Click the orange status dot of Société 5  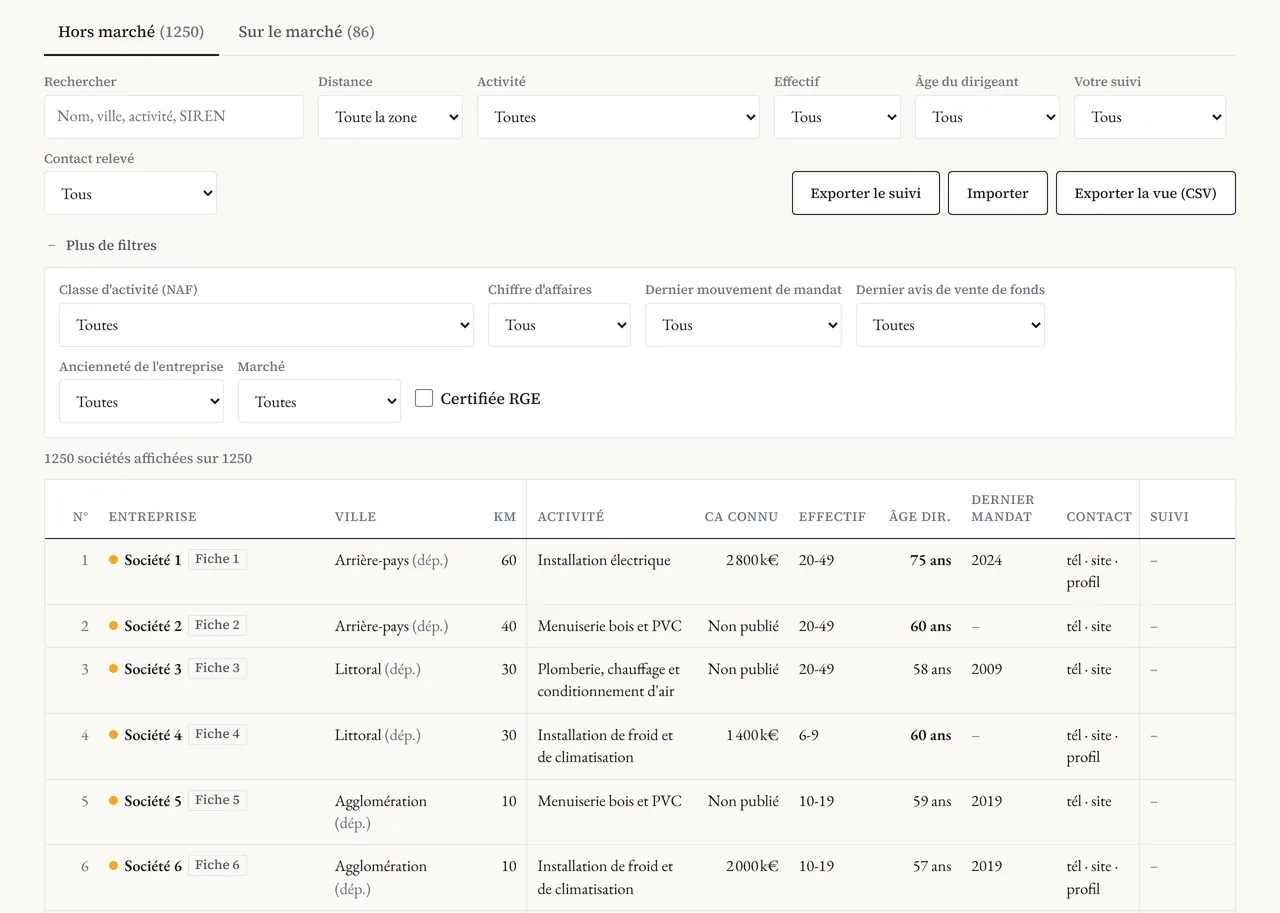(114, 801)
